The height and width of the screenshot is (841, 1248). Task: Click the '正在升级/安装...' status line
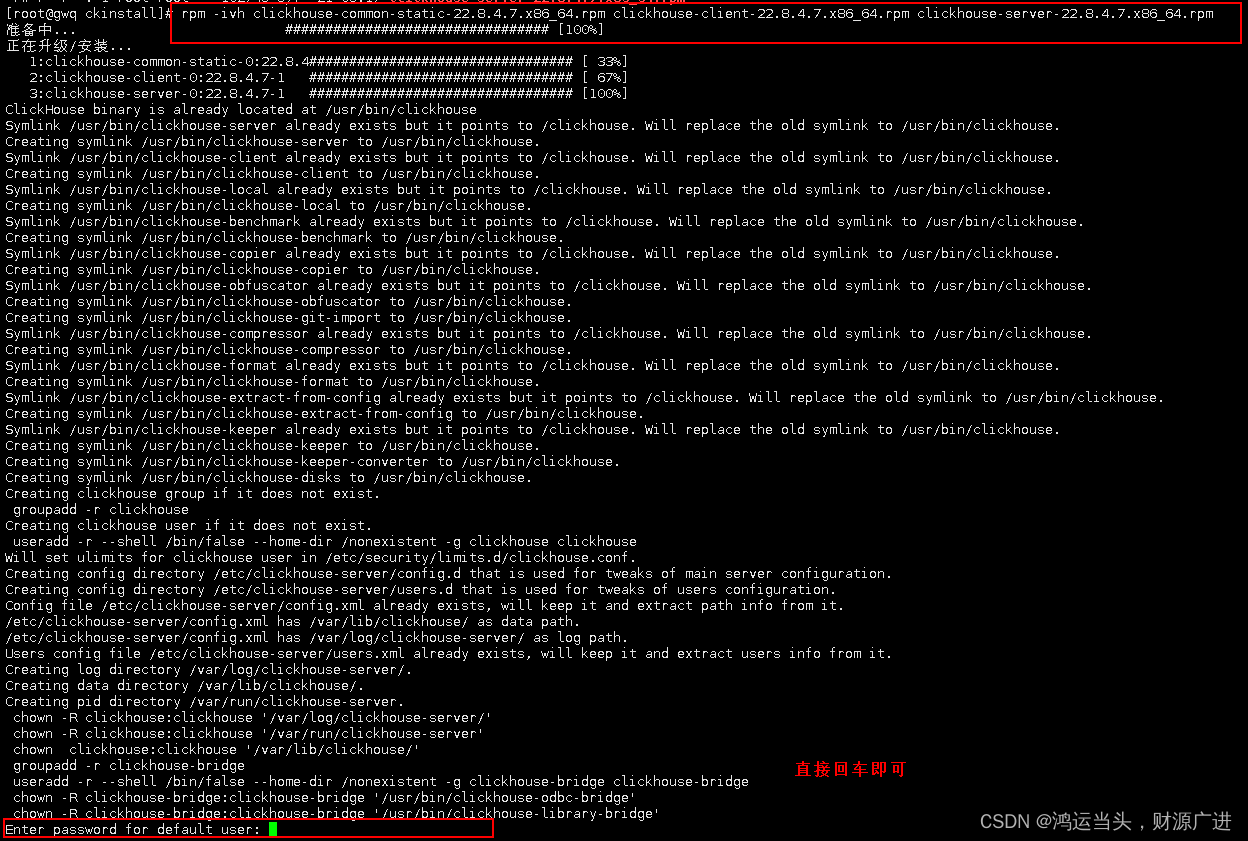click(69, 46)
